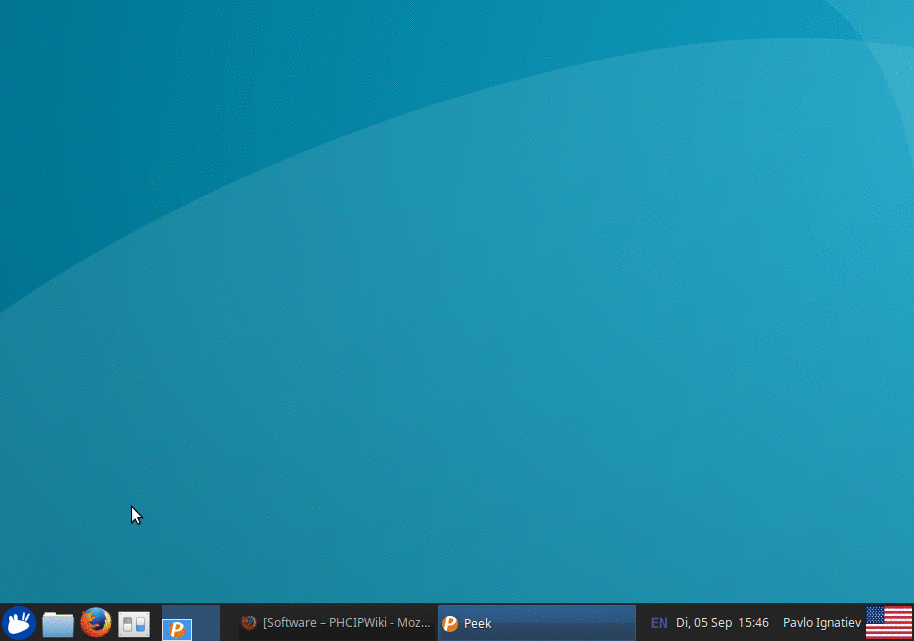Click the settings switches panel launcher icon
The width and height of the screenshot is (914, 641).
point(134,624)
